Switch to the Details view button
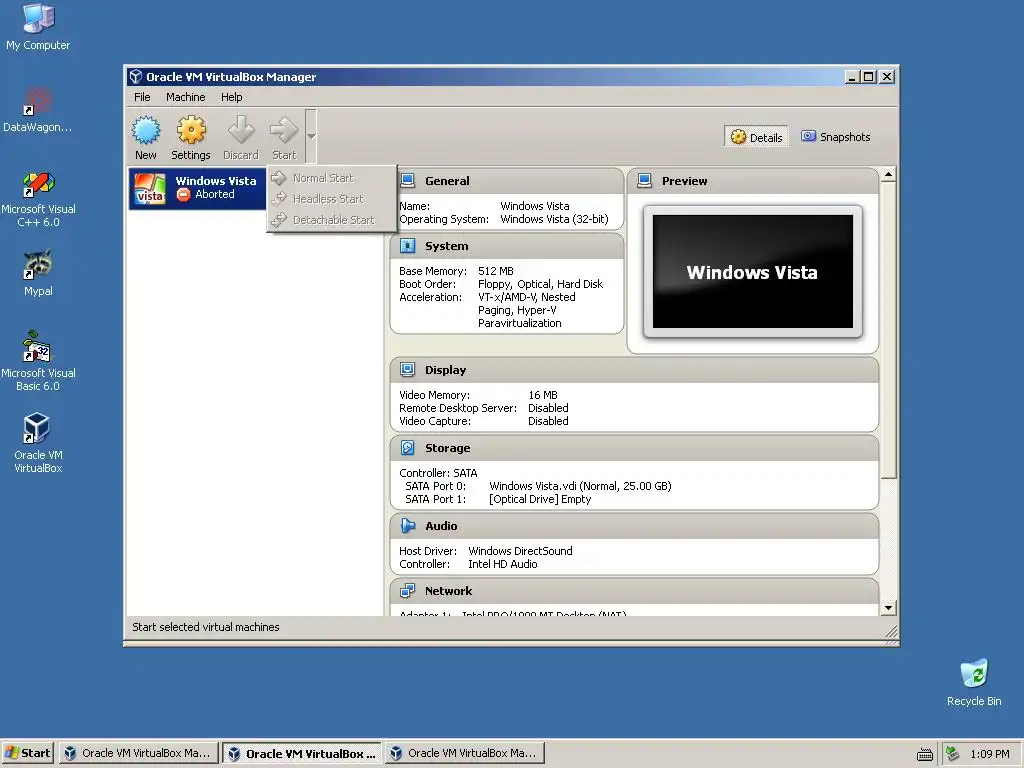 pos(756,137)
